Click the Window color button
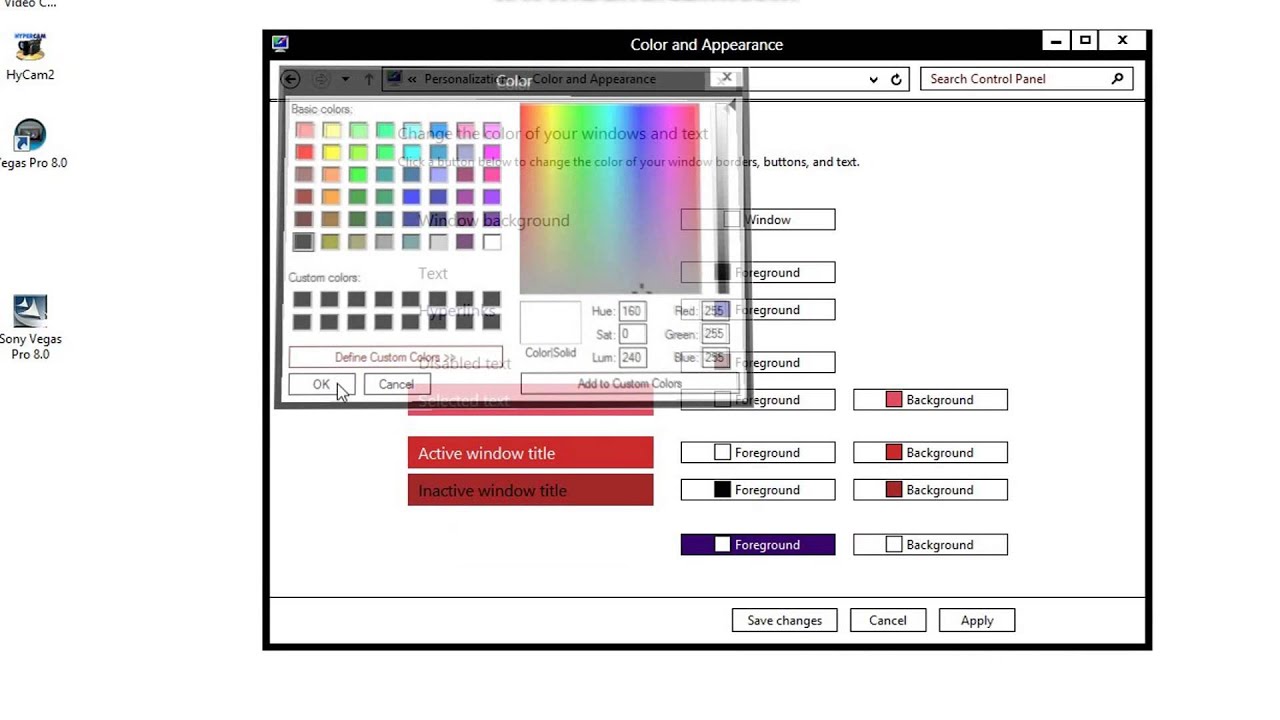The height and width of the screenshot is (720, 1280). coord(758,220)
